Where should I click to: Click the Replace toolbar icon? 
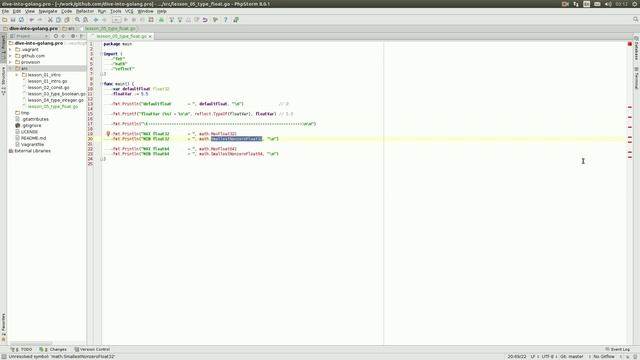pos(85,20)
